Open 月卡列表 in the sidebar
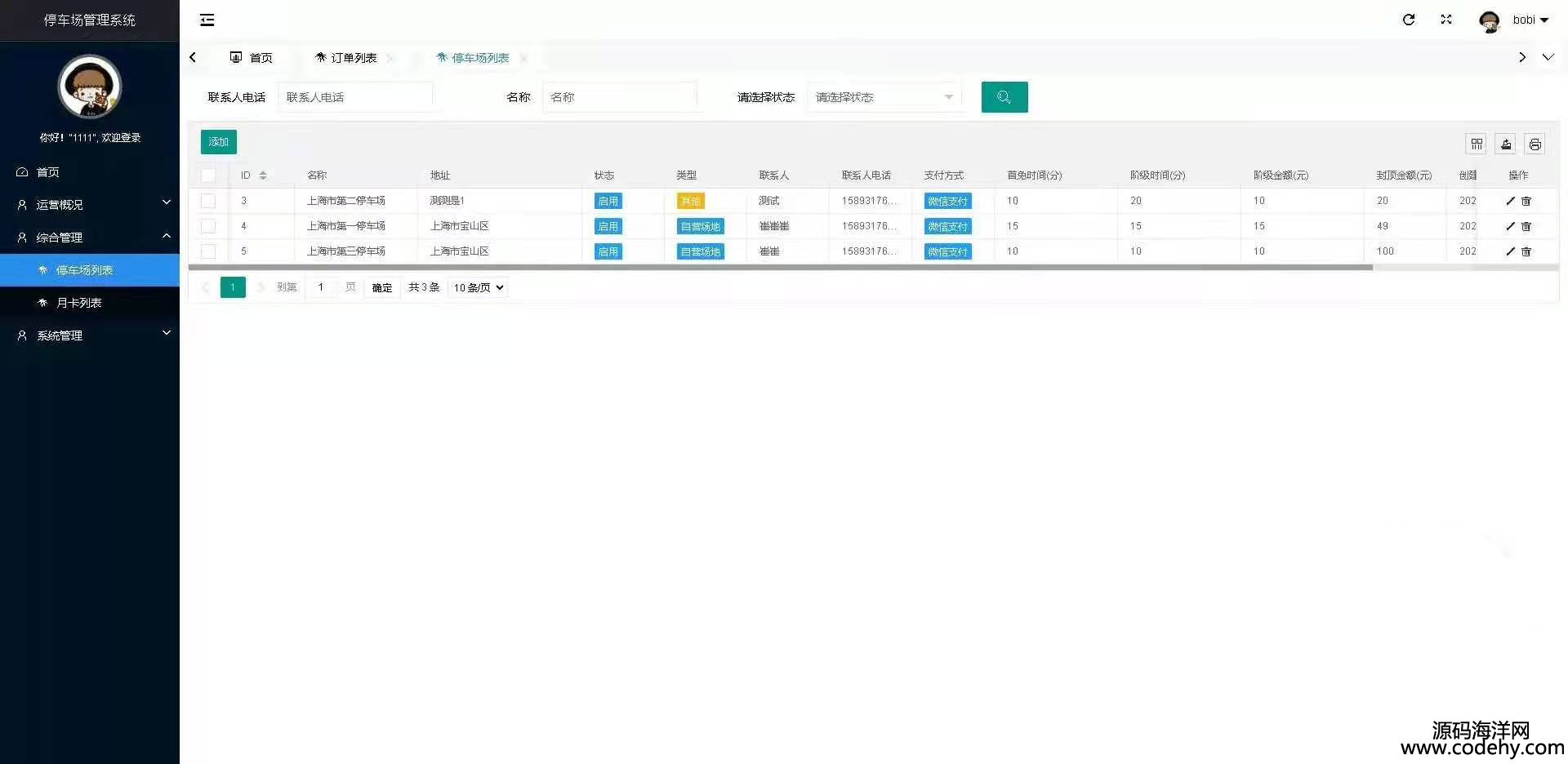The width and height of the screenshot is (1568, 764). [x=90, y=303]
